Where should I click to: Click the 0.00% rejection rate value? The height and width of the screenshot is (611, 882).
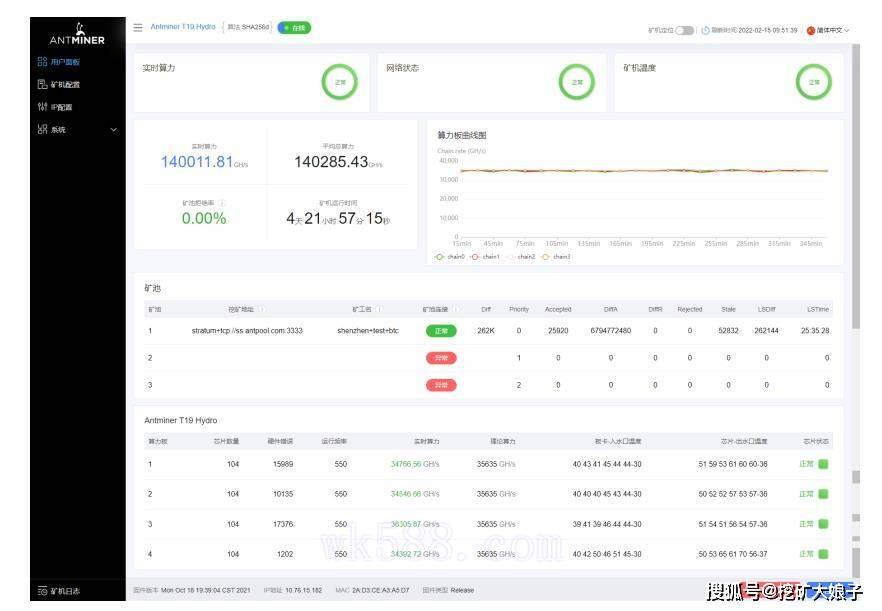coord(204,218)
